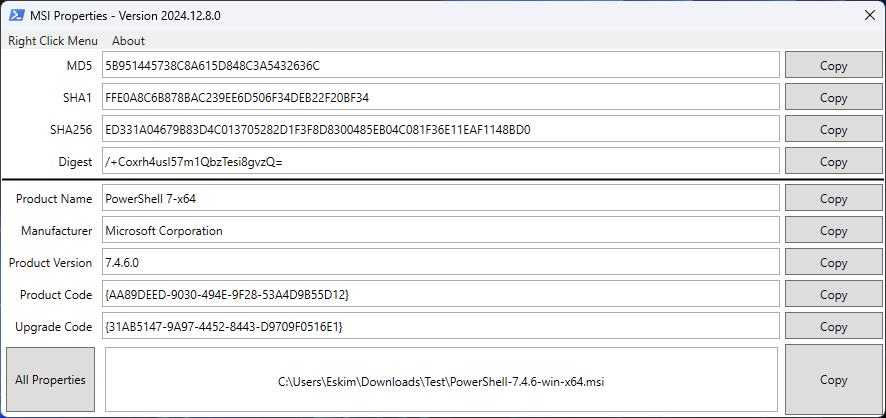Screen dimensions: 886x418
Task: Click the Product Code label
Action: click(56, 295)
